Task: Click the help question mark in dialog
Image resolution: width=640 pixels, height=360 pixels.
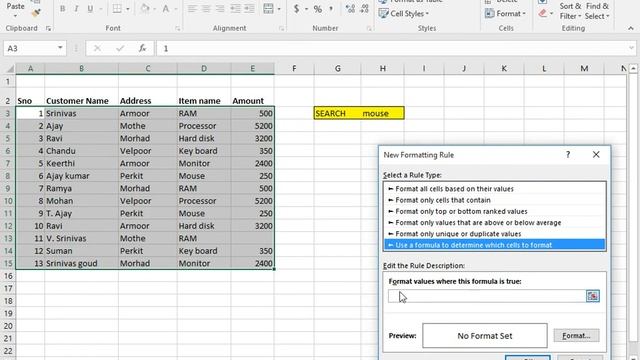Action: (568, 155)
